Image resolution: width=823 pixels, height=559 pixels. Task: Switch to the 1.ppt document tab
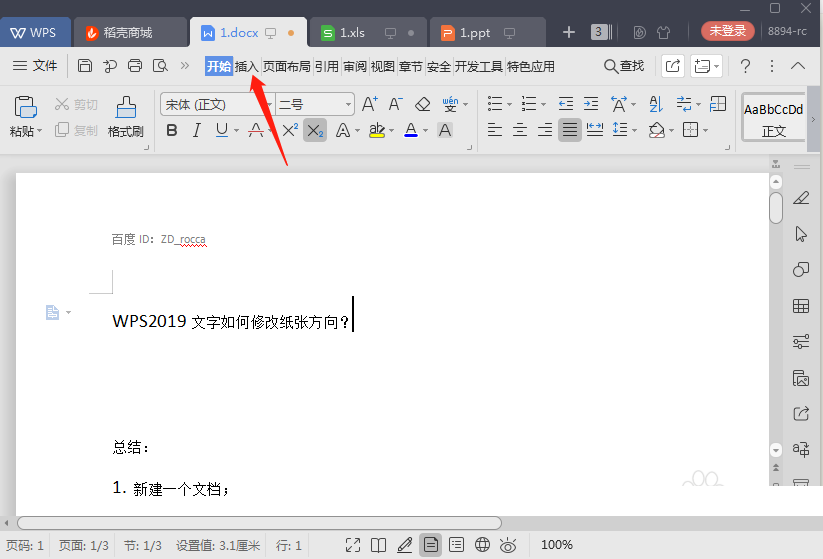(488, 33)
